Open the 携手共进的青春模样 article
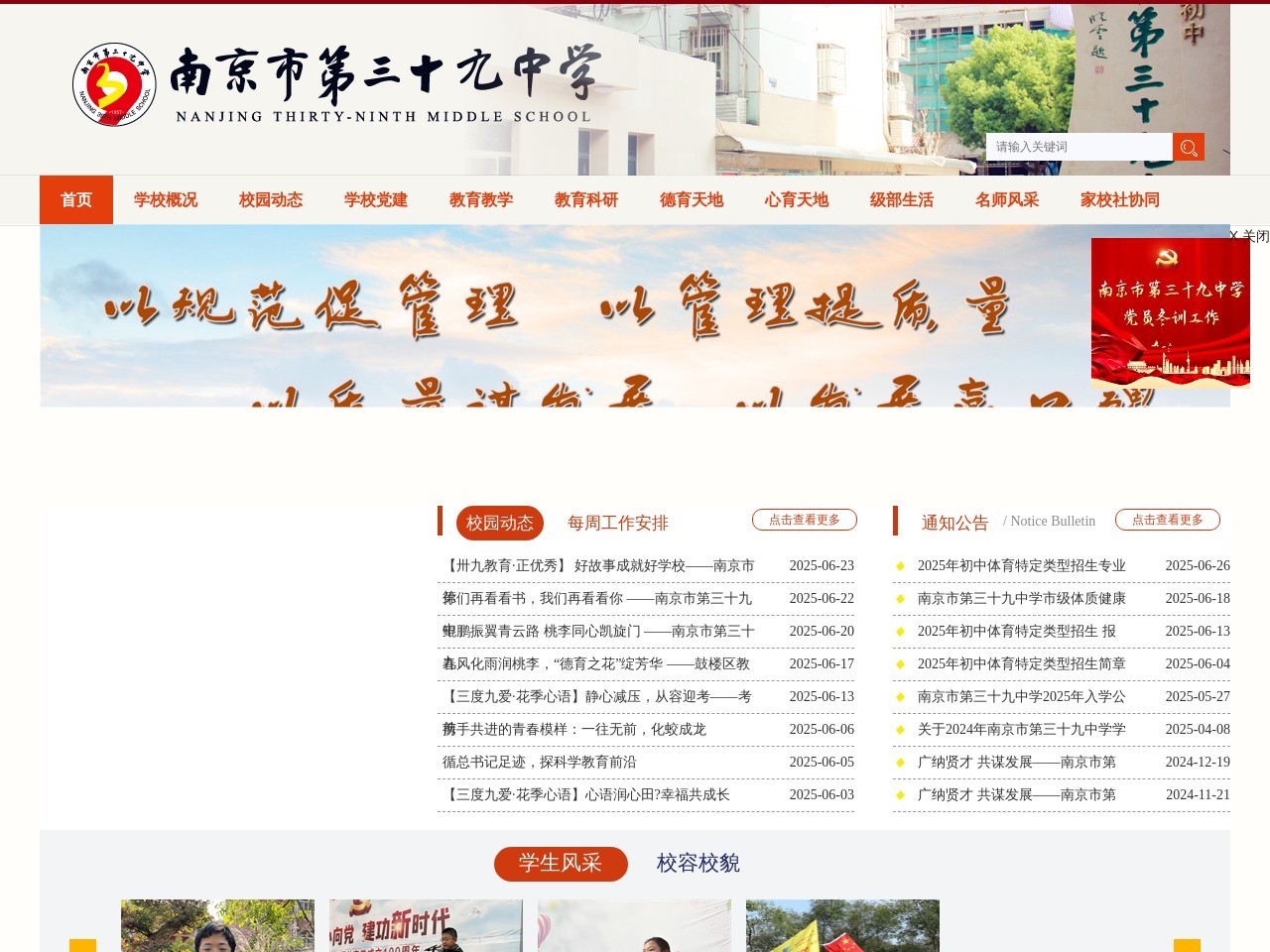The image size is (1270, 952). [x=574, y=729]
